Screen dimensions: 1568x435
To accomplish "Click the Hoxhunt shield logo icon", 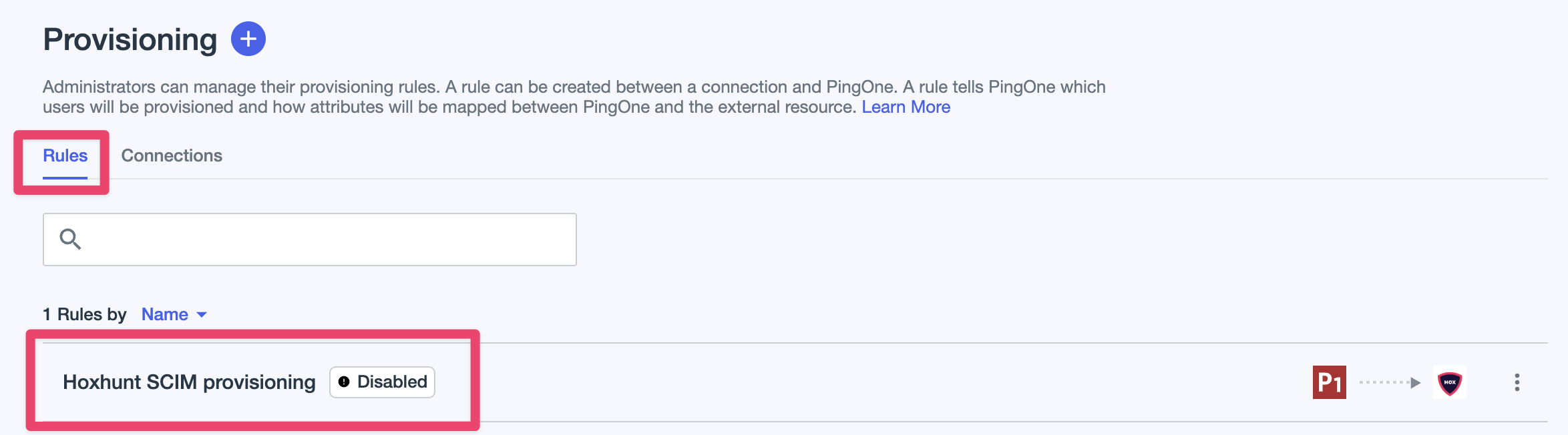I will tap(1450, 382).
